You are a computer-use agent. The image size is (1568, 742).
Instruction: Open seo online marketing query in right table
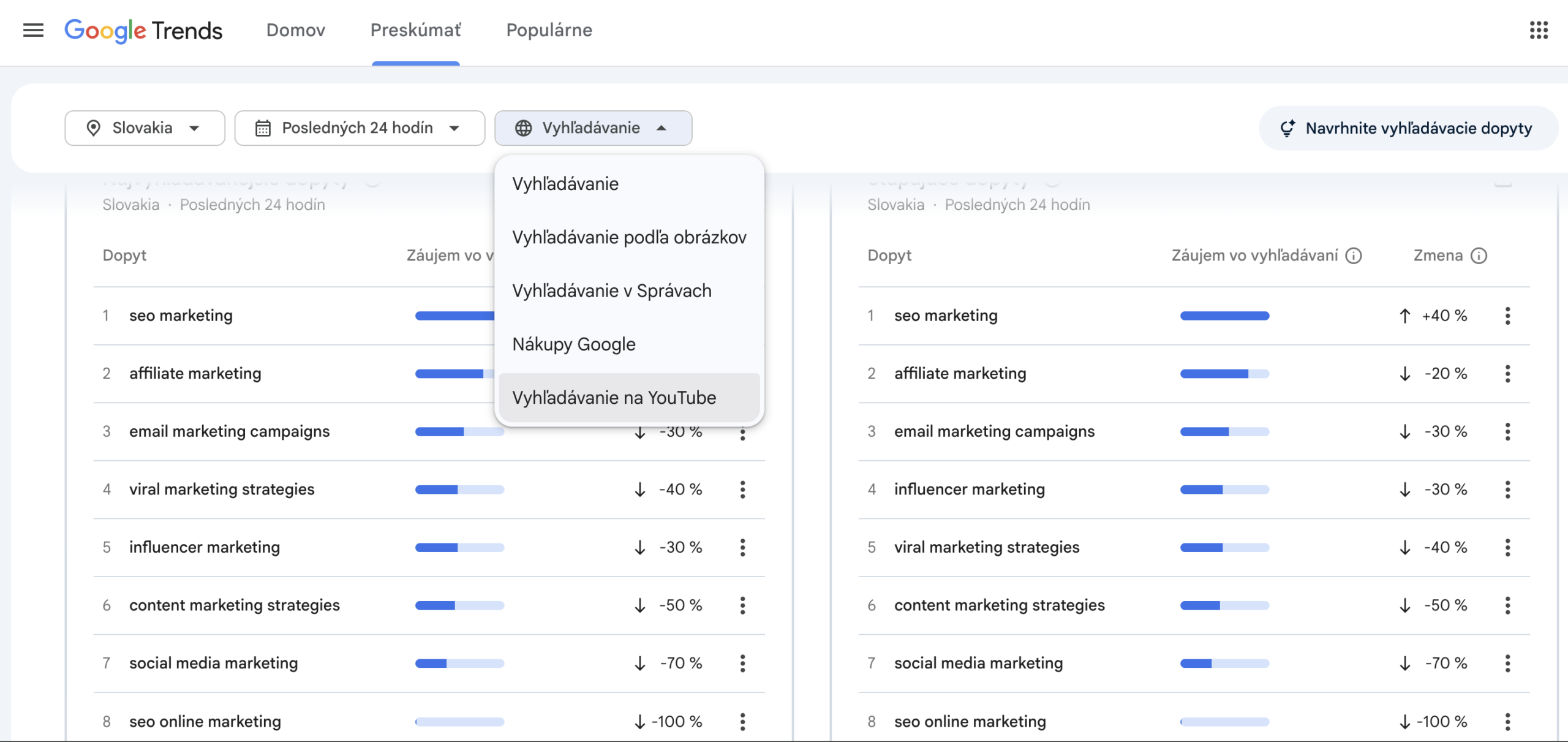coord(970,721)
